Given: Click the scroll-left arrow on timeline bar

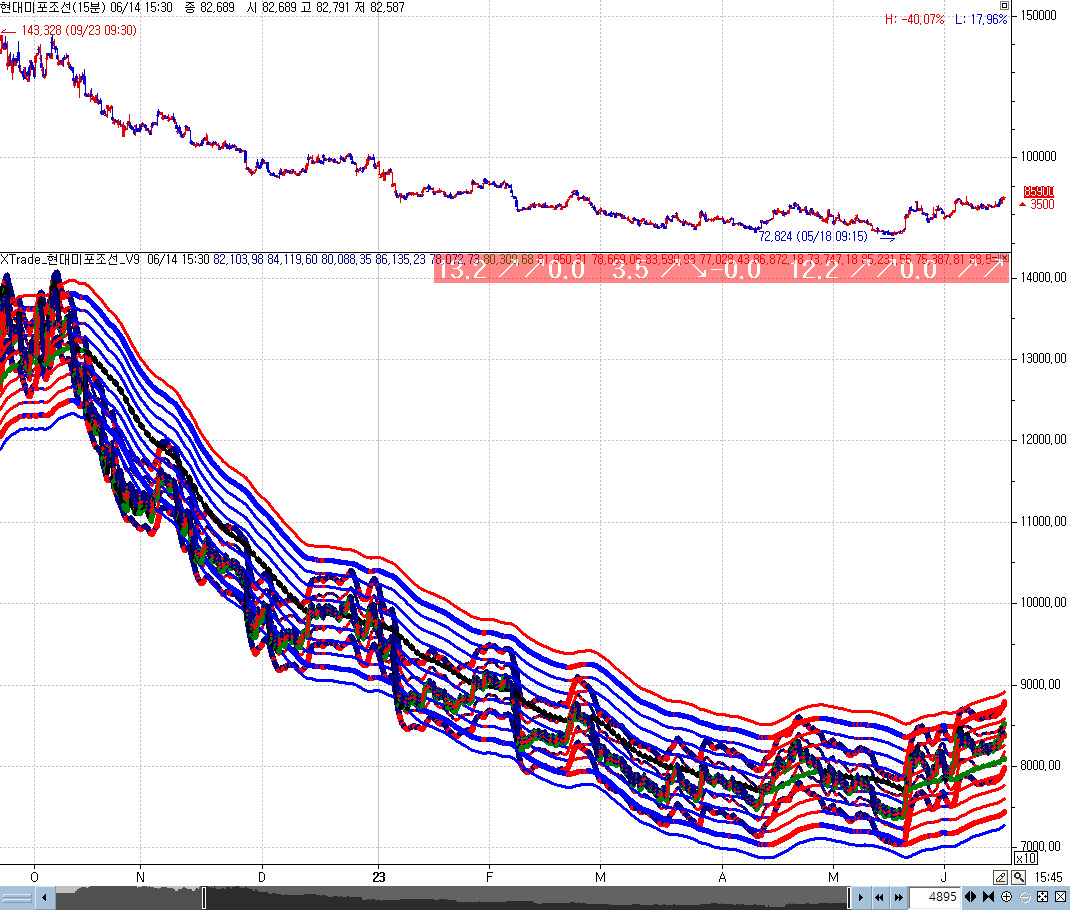Looking at the screenshot, I should coord(44,898).
